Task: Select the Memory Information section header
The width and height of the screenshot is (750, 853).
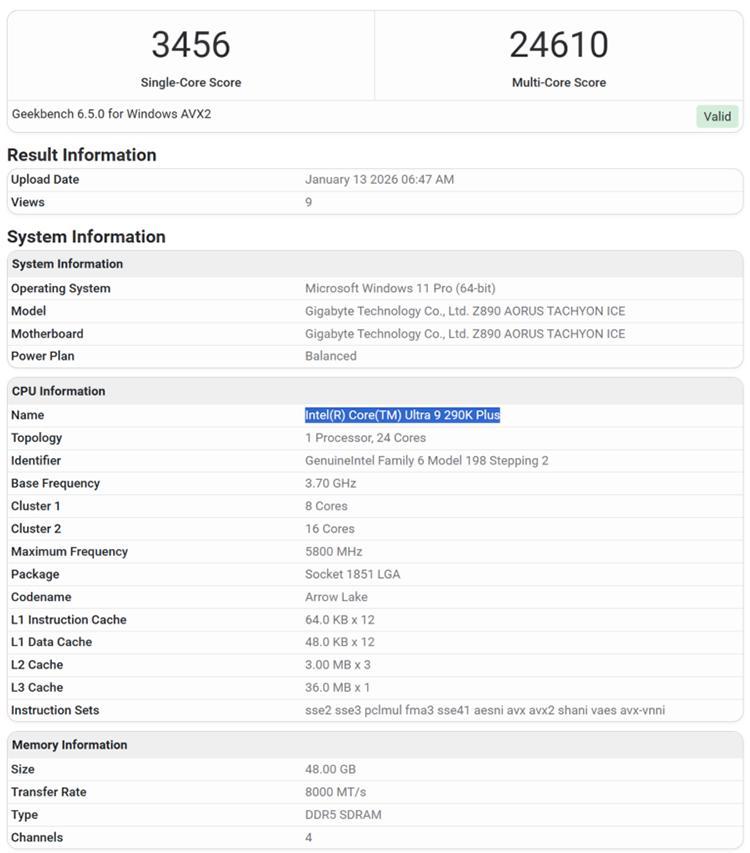Action: [x=69, y=745]
